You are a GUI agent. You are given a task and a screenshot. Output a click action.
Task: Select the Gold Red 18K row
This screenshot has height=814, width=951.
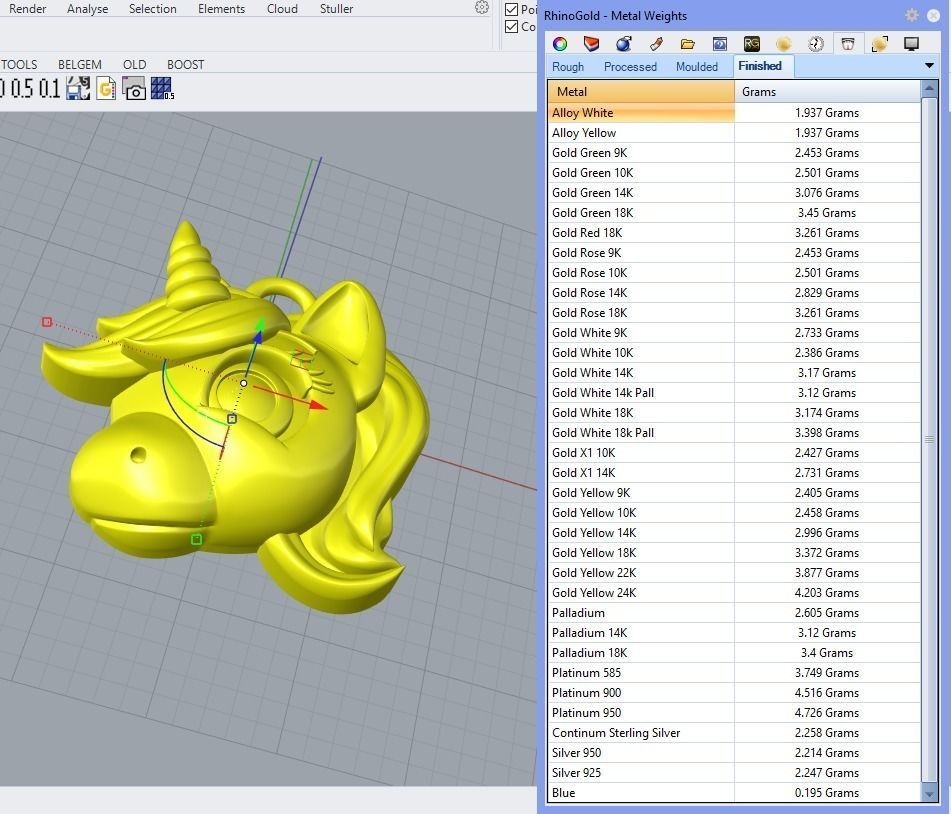click(734, 233)
